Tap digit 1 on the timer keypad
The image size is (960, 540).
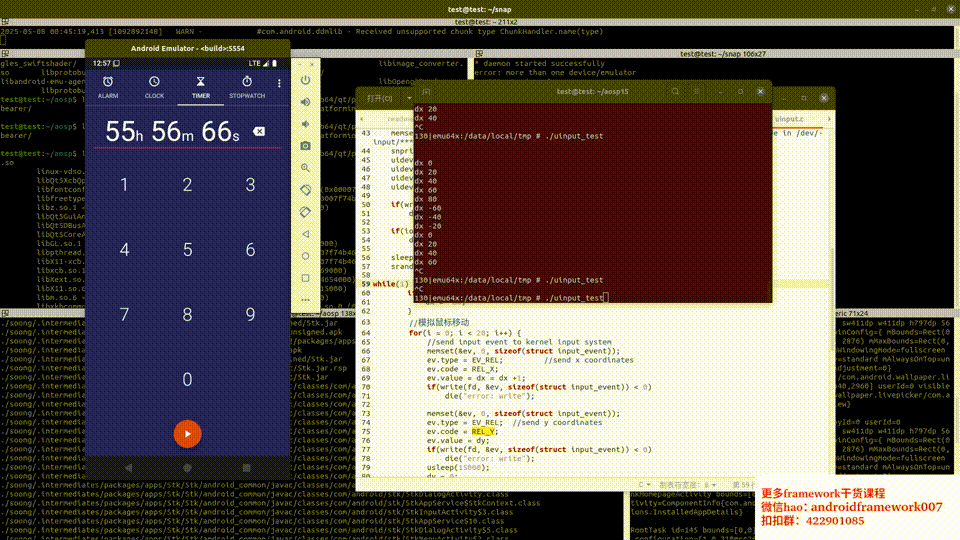coord(124,184)
